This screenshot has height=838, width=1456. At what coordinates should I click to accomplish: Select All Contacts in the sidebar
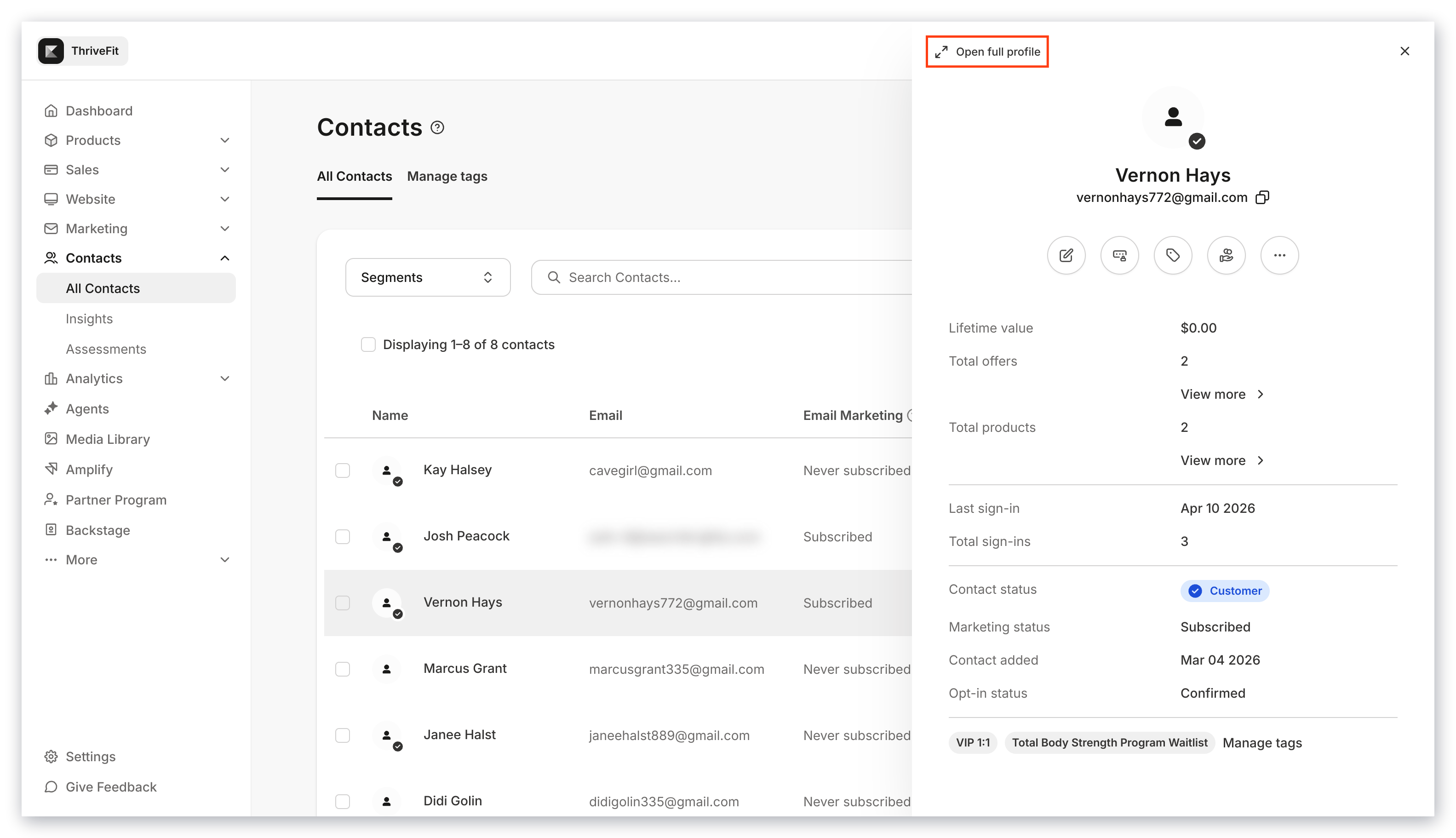pos(136,288)
